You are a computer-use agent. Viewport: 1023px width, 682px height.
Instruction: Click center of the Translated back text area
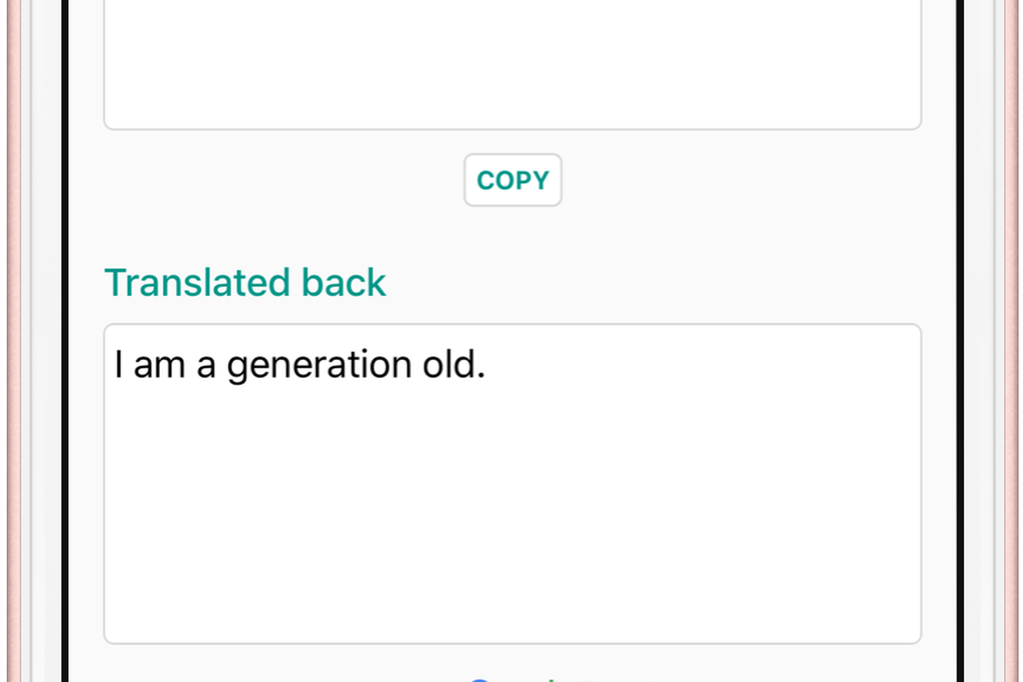tap(512, 484)
